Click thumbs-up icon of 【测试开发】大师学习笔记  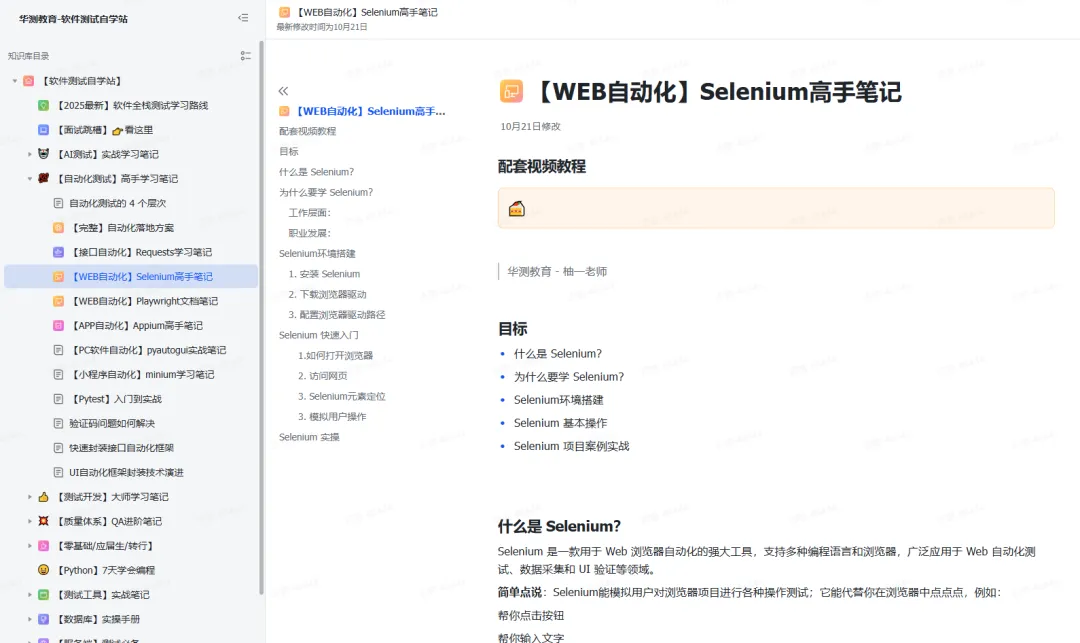[43, 496]
